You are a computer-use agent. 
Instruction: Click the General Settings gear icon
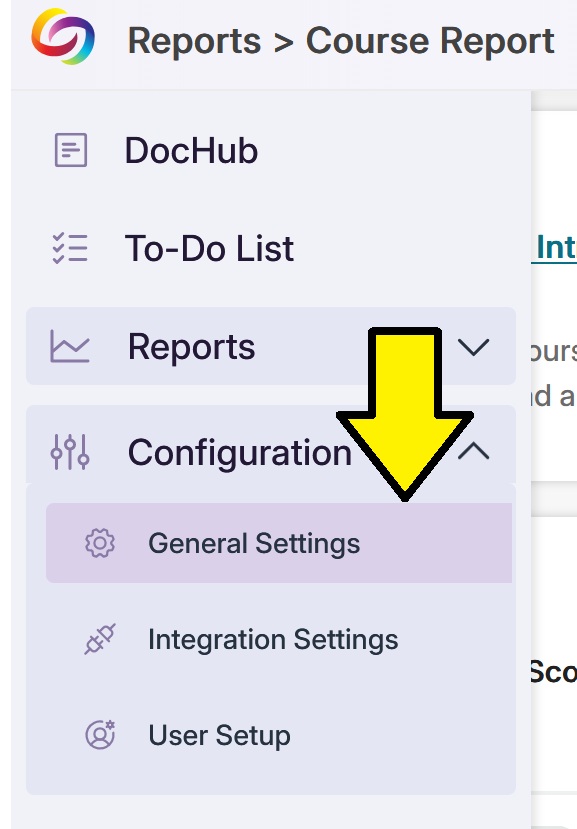pos(100,543)
